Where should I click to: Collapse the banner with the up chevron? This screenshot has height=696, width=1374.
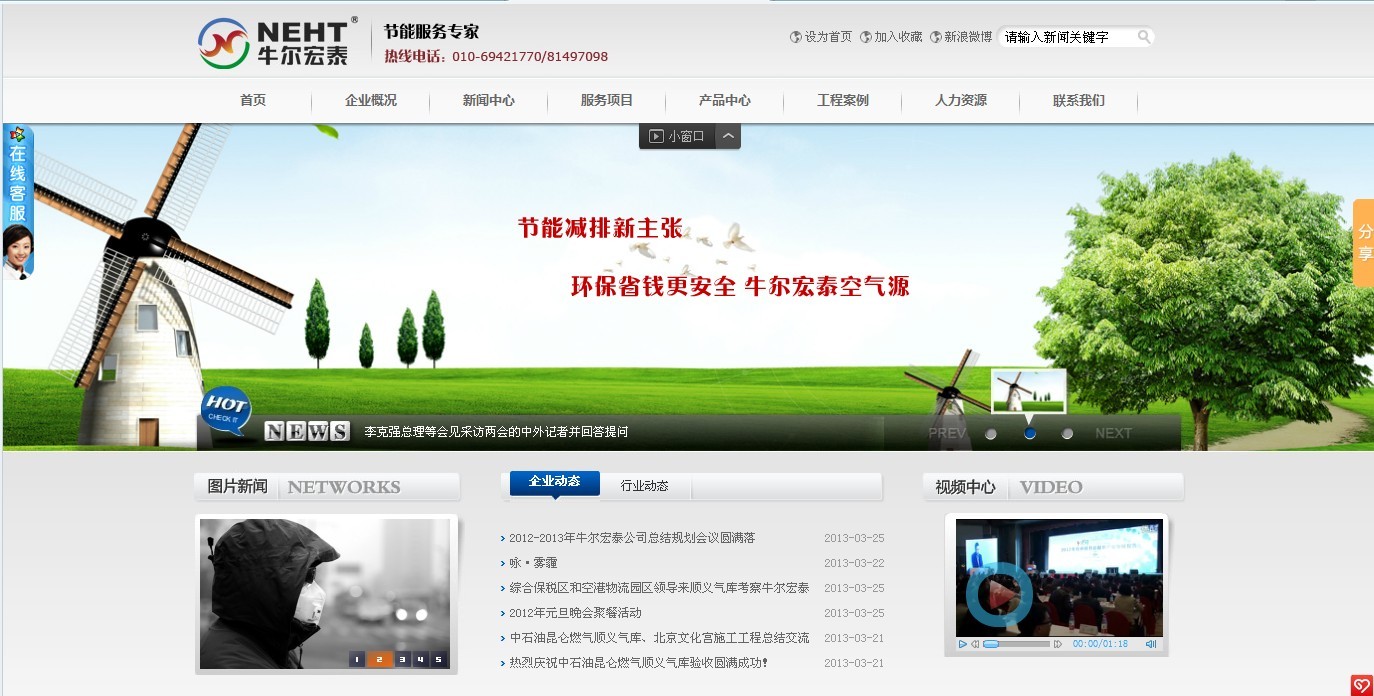pyautogui.click(x=729, y=136)
